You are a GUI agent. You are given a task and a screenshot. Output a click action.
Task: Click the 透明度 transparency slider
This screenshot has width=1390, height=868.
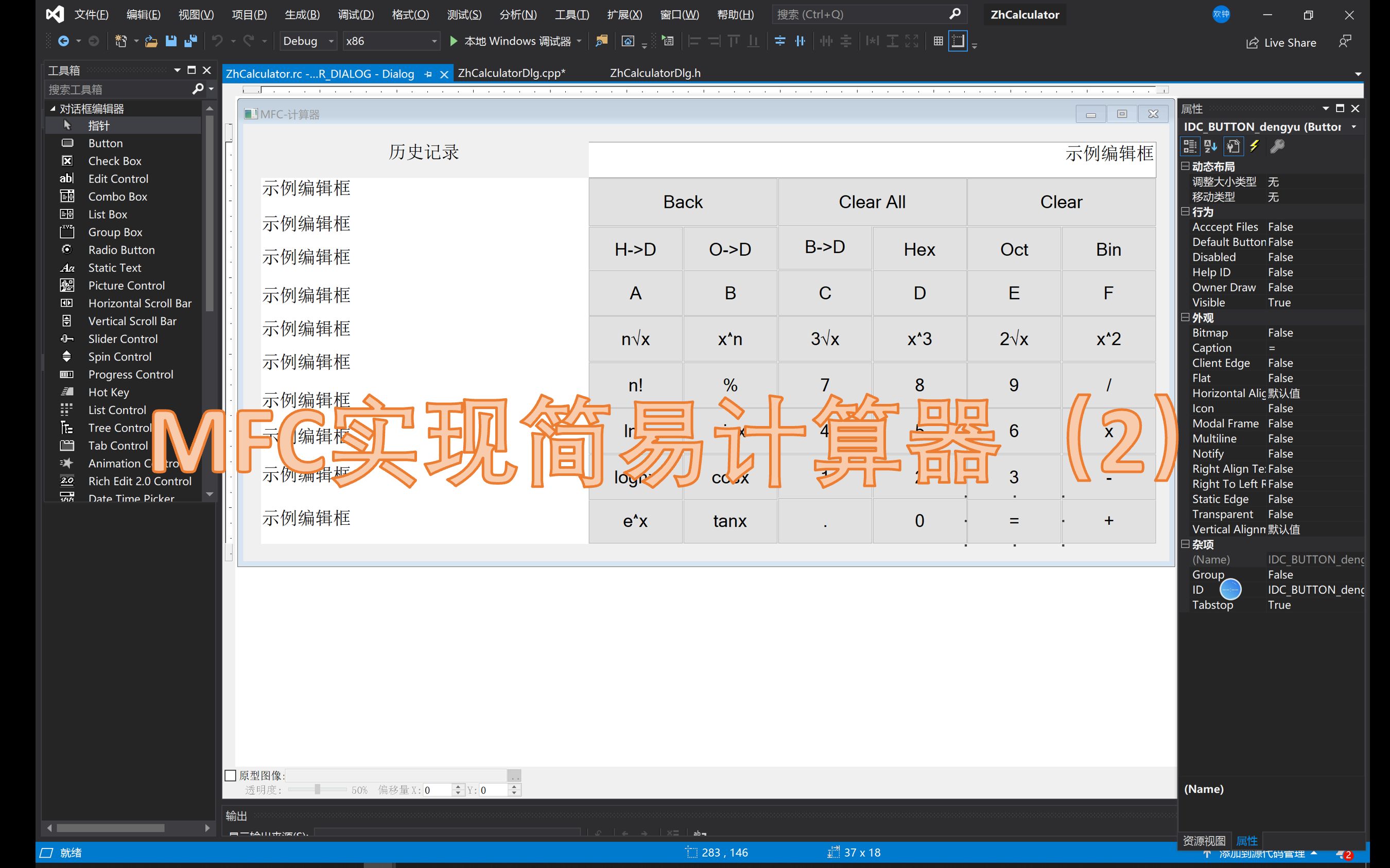coord(317,790)
